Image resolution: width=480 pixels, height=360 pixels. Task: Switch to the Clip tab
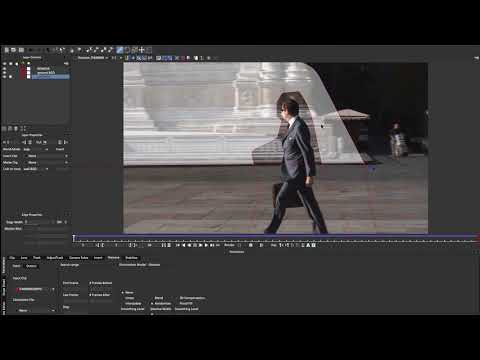(x=12, y=258)
